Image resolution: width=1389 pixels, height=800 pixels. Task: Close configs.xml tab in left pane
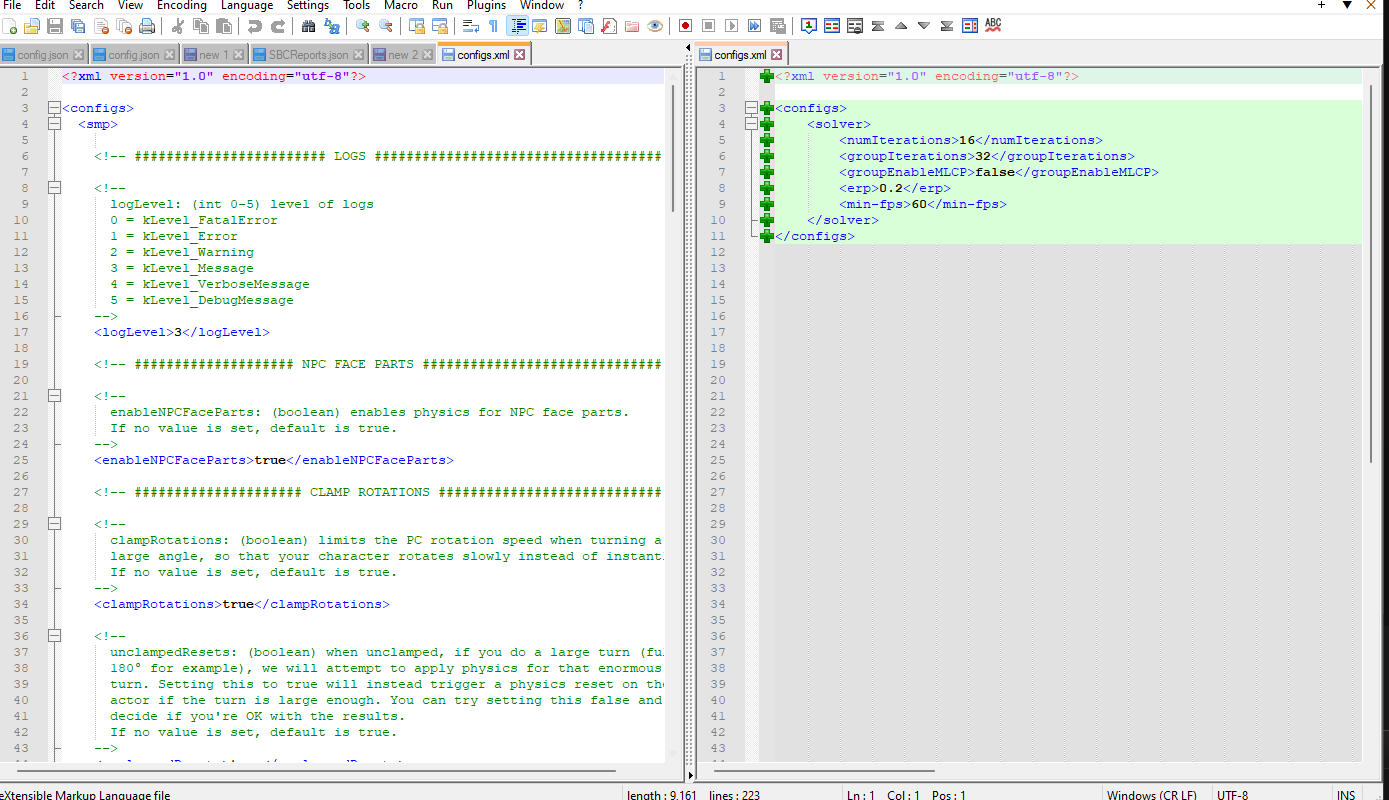pos(519,55)
